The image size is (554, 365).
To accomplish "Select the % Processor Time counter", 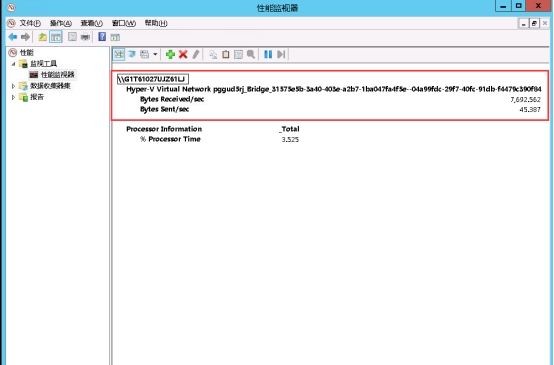I will [x=170, y=139].
